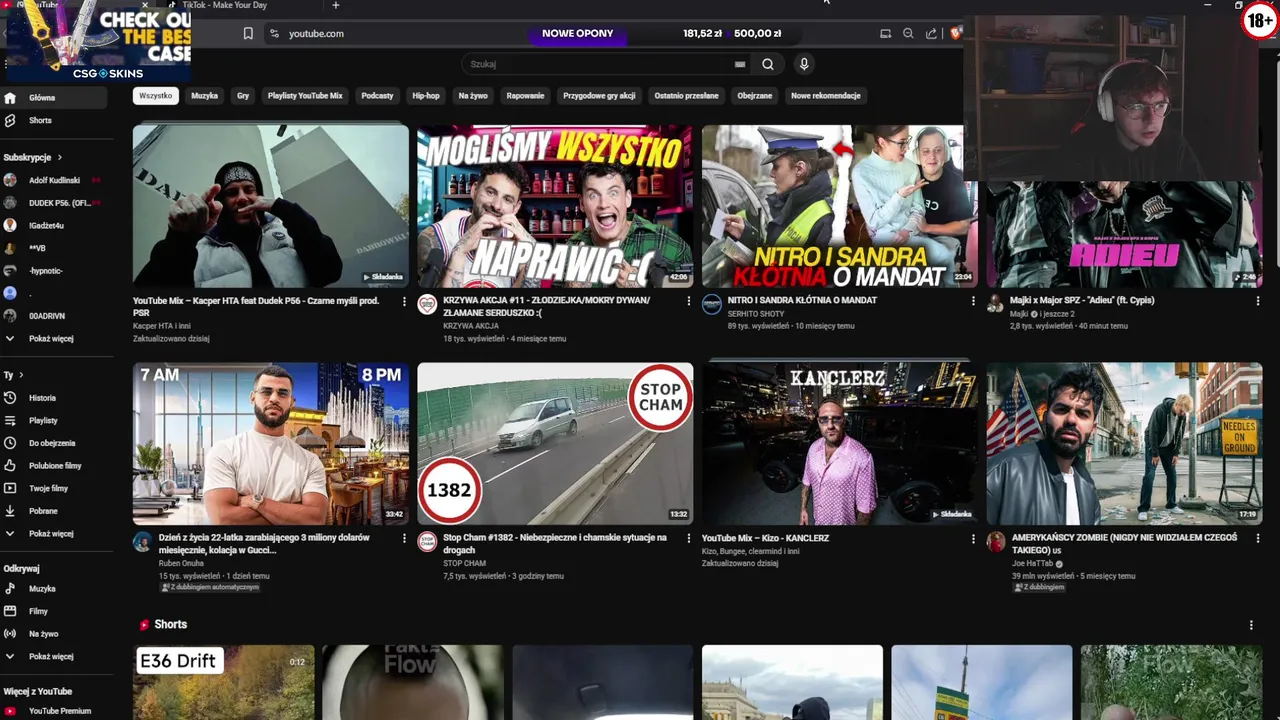Open three-dot menu for Stop Cham #1382
This screenshot has width=1280, height=720.
tap(688, 538)
